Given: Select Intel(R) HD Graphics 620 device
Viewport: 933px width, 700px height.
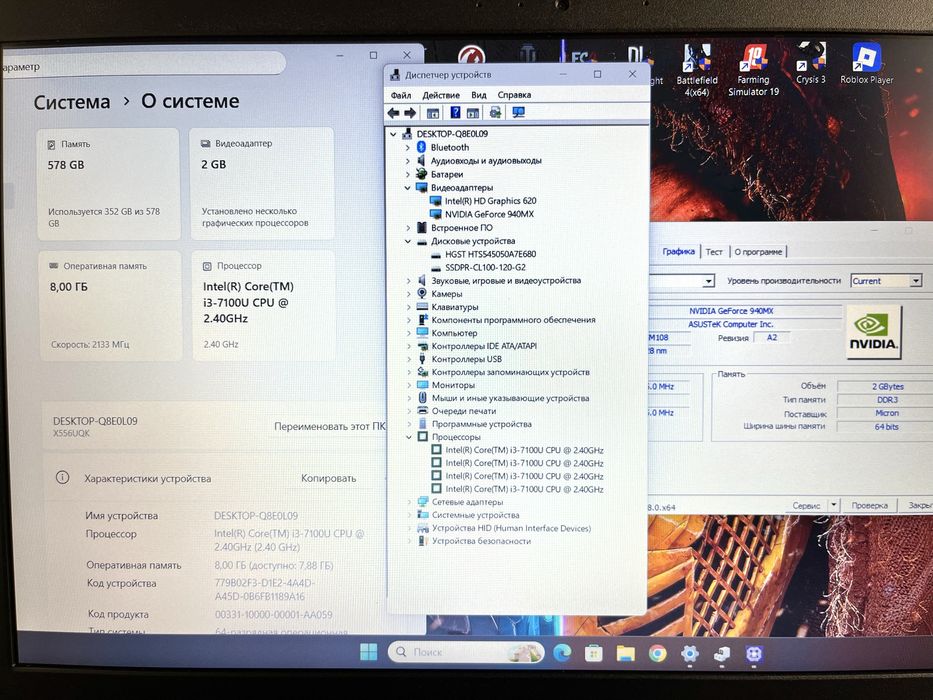Looking at the screenshot, I should [490, 201].
